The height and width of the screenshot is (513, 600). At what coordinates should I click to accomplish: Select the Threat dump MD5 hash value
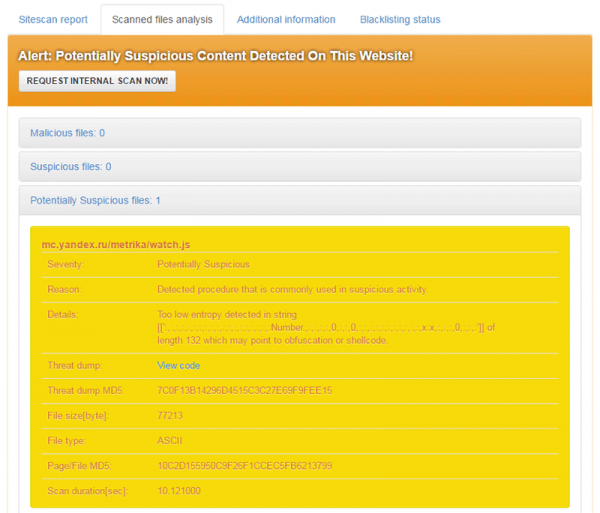245,391
